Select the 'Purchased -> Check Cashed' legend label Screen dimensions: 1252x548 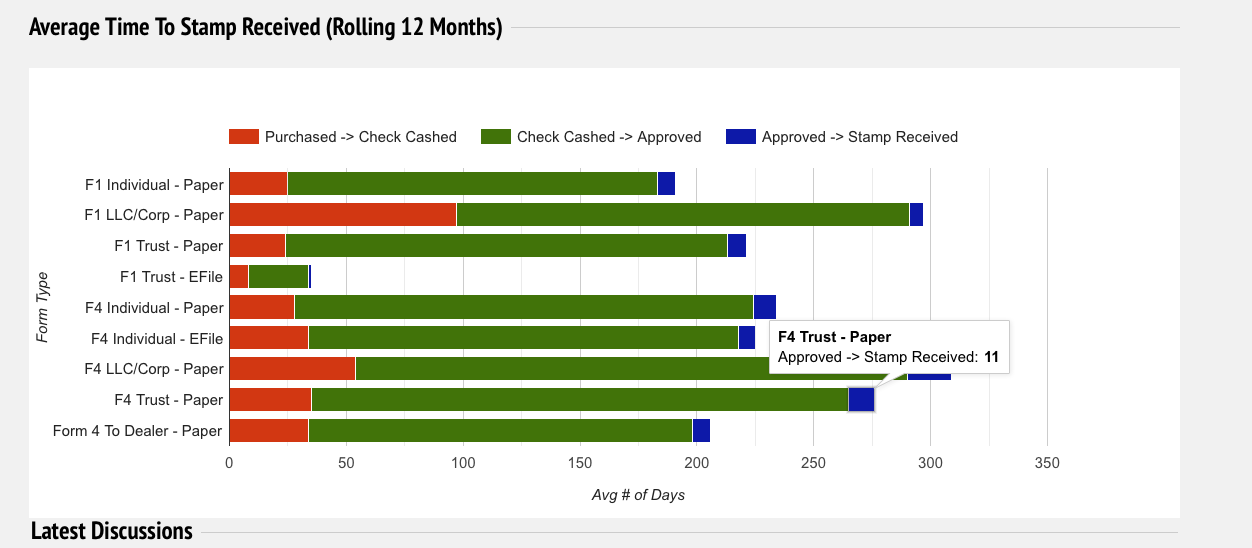[361, 137]
